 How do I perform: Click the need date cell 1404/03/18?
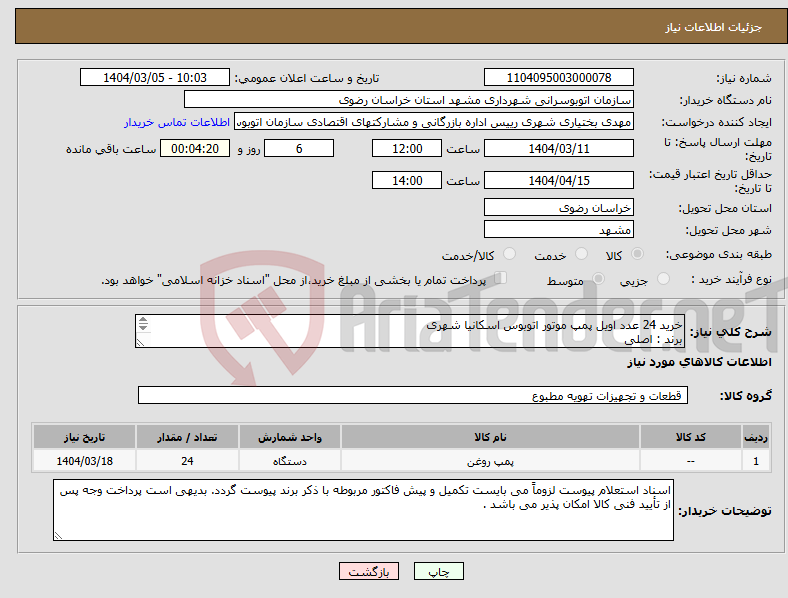[x=84, y=461]
